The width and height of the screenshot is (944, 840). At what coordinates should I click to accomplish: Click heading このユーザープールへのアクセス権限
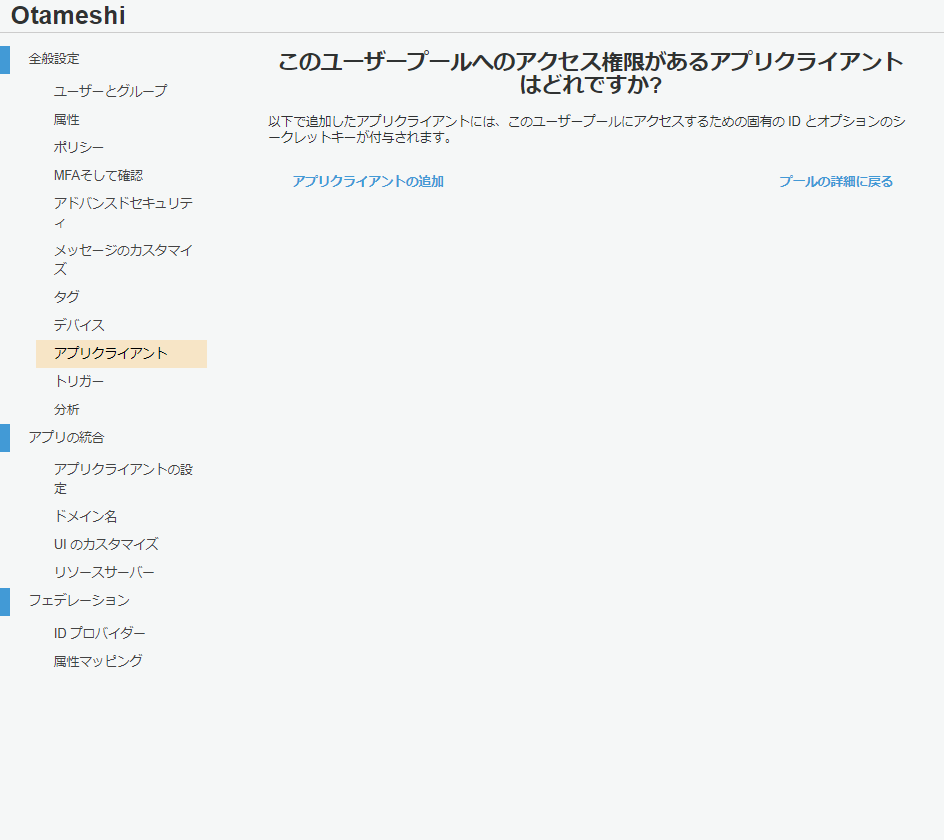coord(591,73)
